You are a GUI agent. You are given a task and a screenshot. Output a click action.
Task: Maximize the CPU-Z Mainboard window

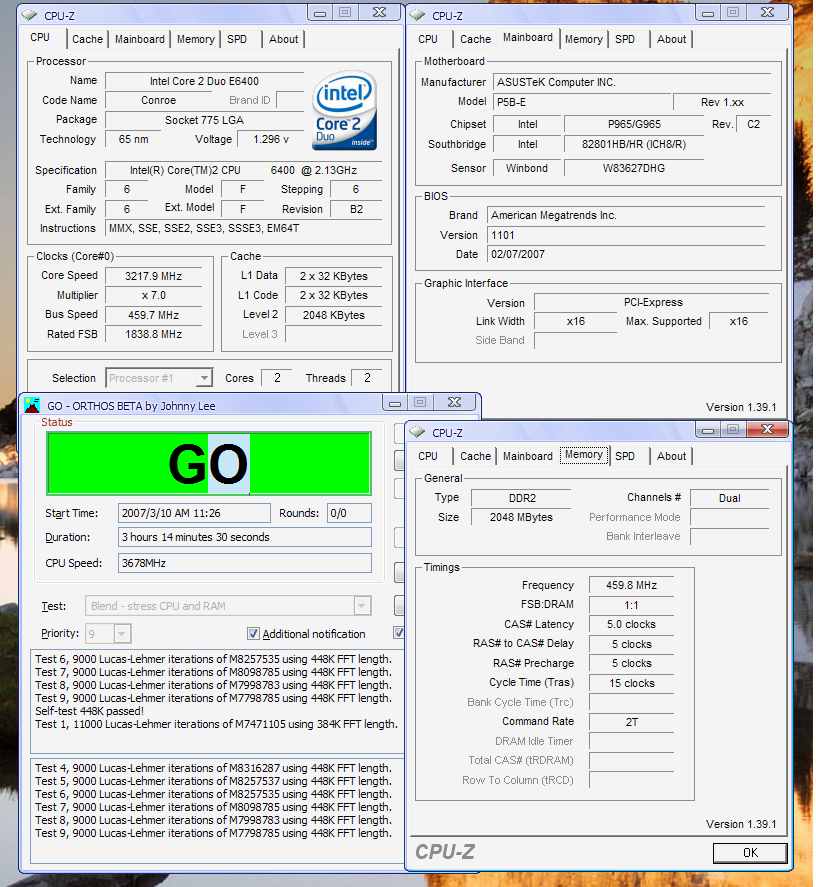click(732, 12)
